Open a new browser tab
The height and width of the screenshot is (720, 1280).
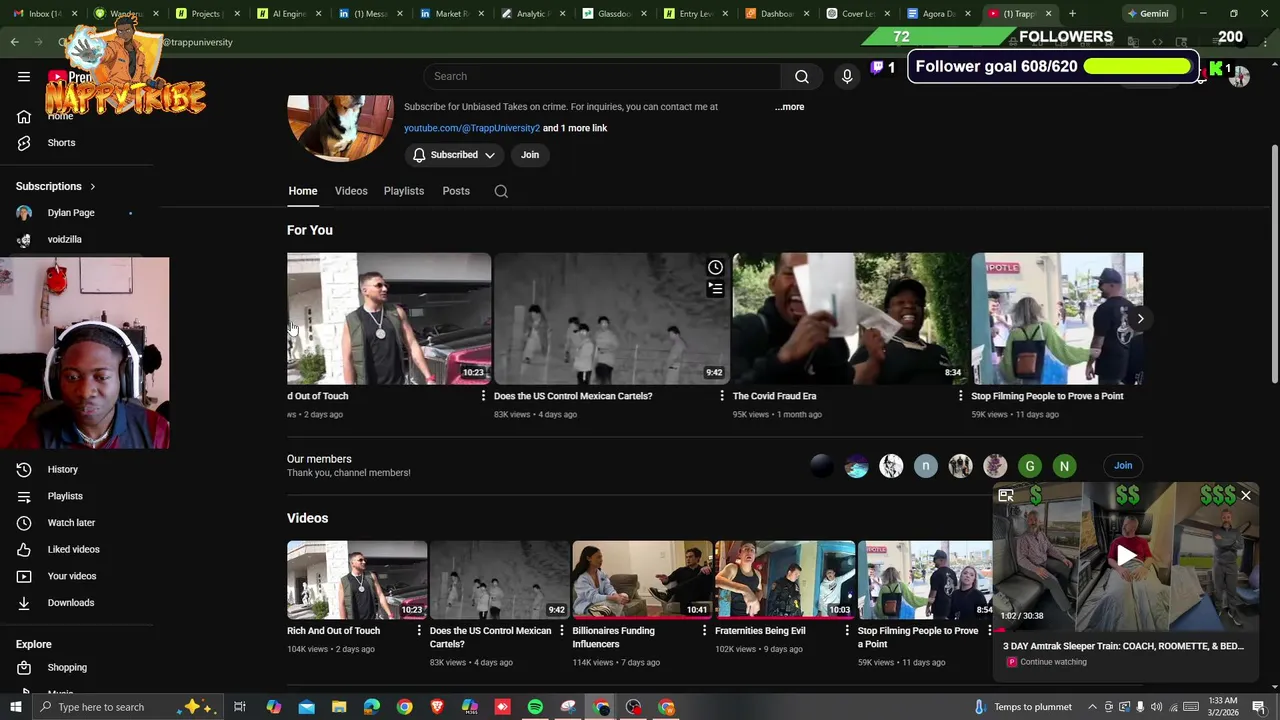1072,14
